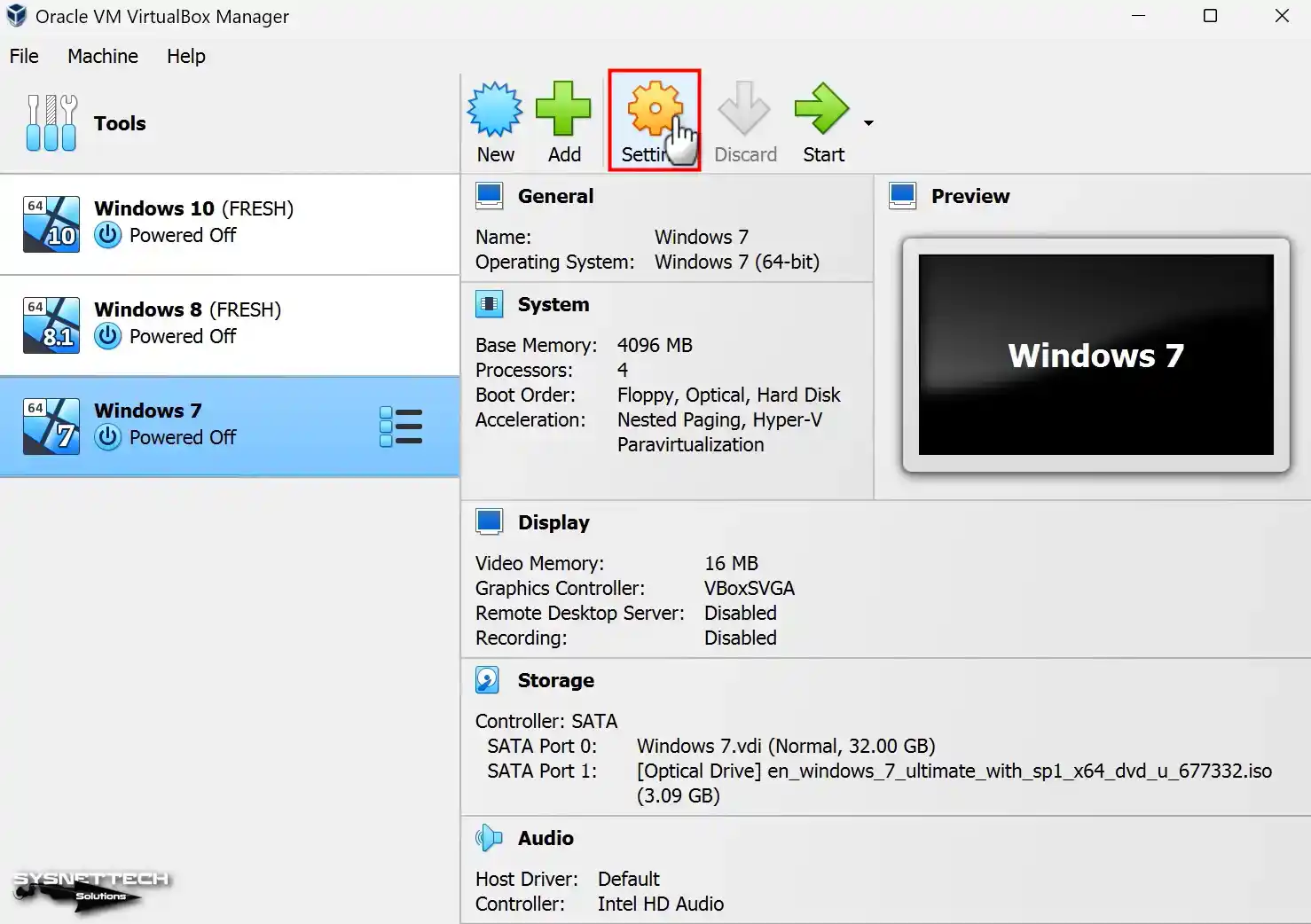Image resolution: width=1311 pixels, height=924 pixels.
Task: Click the 16 MB video memory value
Action: pos(731,563)
